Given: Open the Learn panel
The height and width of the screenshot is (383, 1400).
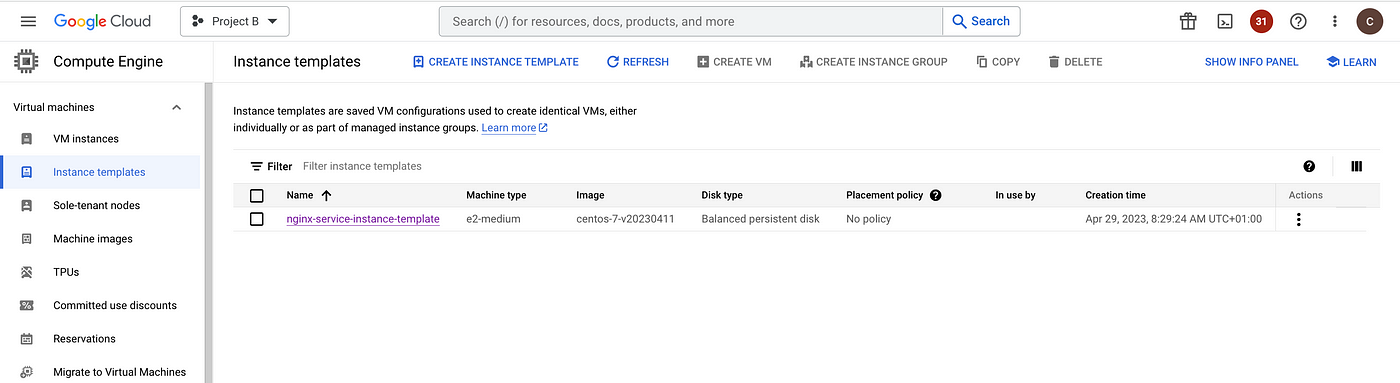Looking at the screenshot, I should point(1351,62).
